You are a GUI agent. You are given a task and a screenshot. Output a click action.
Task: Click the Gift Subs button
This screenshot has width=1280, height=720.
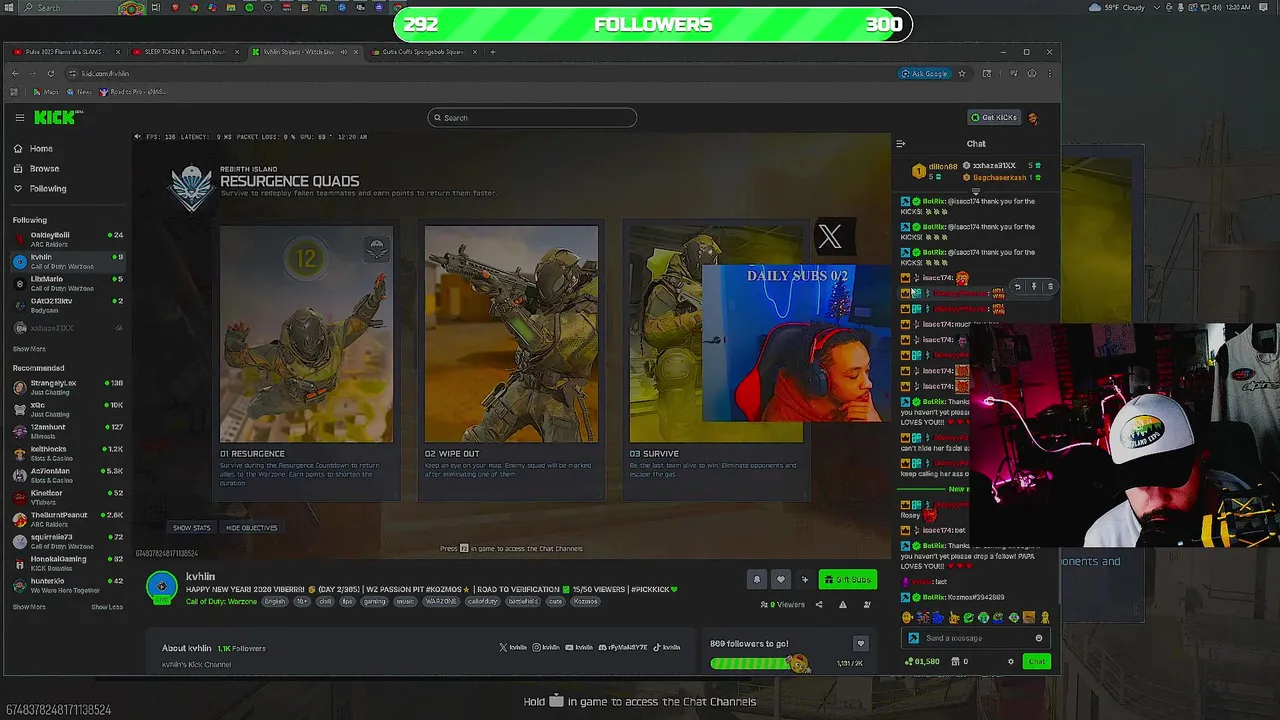848,580
